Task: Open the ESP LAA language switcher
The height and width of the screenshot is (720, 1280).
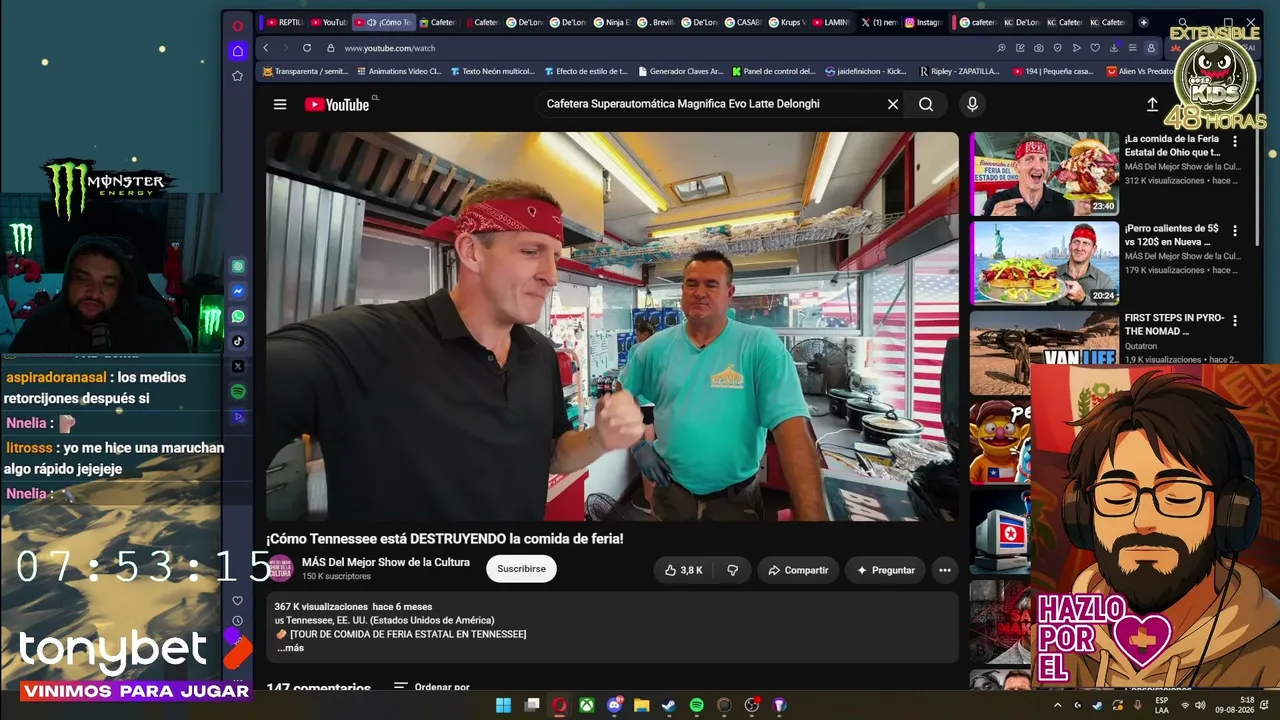Action: click(x=1163, y=705)
